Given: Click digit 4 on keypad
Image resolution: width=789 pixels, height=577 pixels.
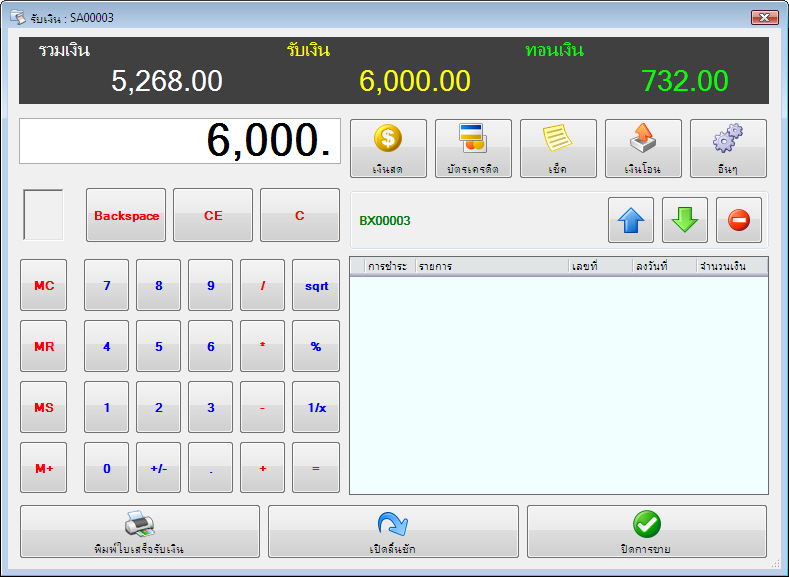Looking at the screenshot, I should tap(107, 346).
